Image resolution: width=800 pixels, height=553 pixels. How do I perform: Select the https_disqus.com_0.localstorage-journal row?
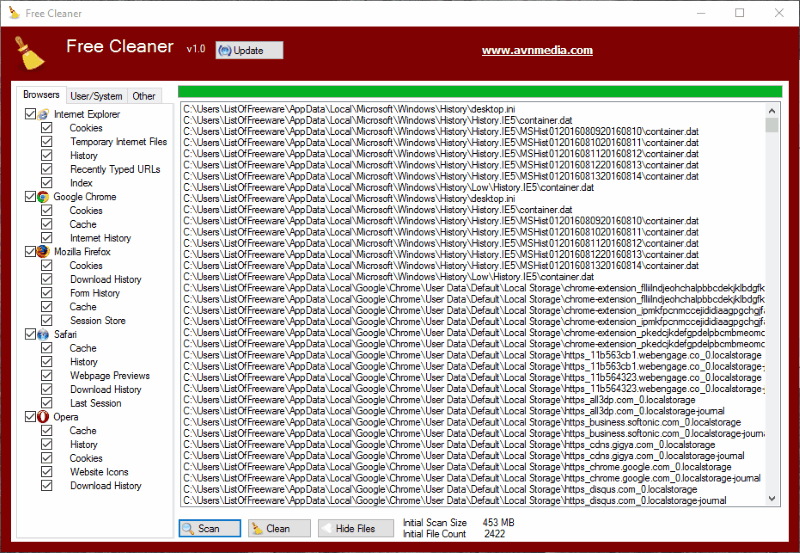click(x=455, y=500)
